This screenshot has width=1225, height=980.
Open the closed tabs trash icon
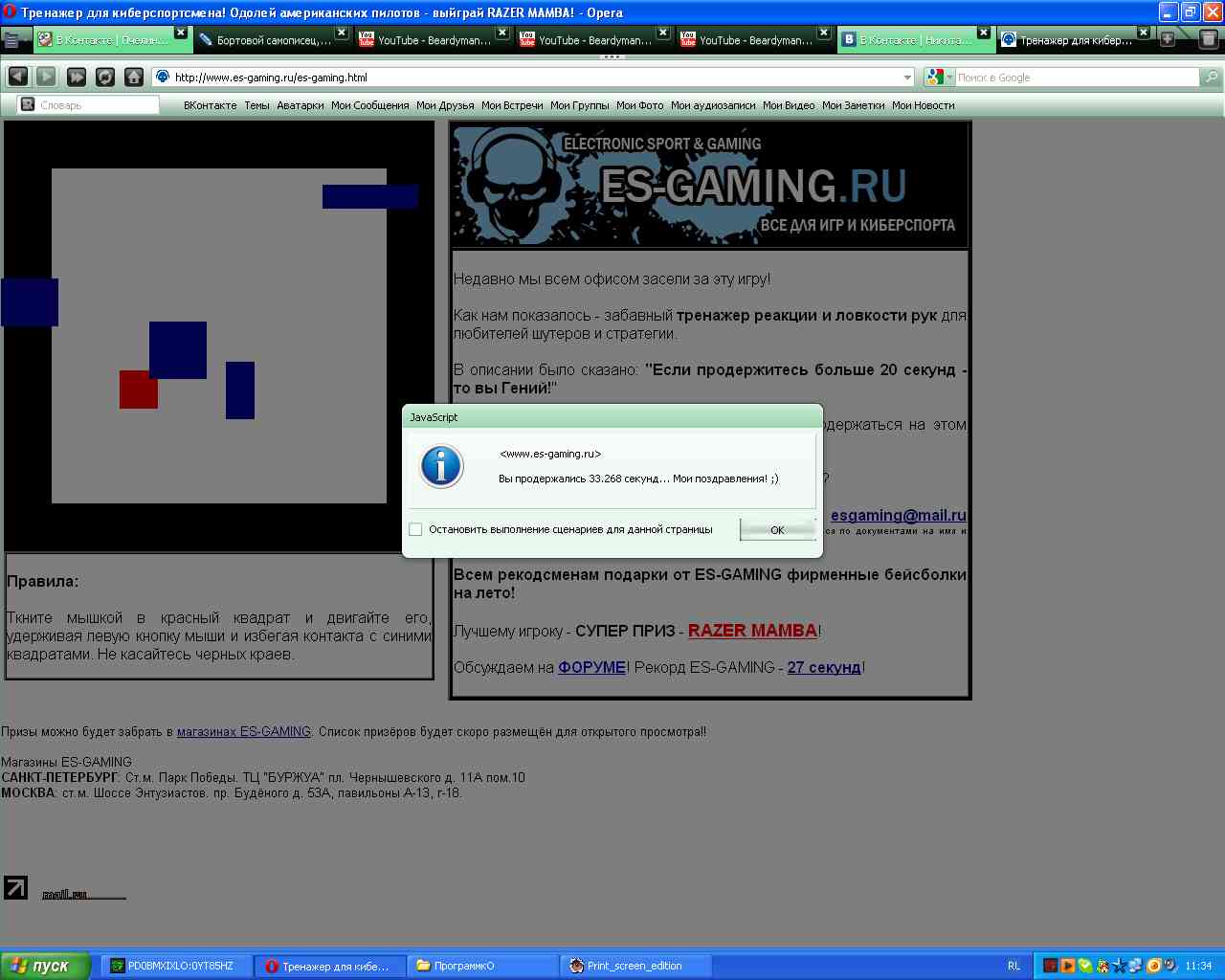pos(1208,39)
